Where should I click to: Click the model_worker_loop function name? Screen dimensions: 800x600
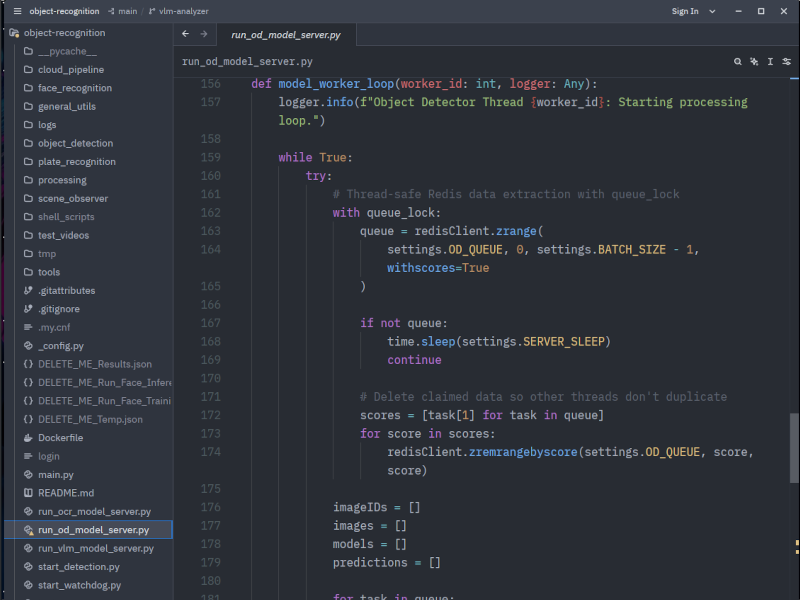[336, 84]
